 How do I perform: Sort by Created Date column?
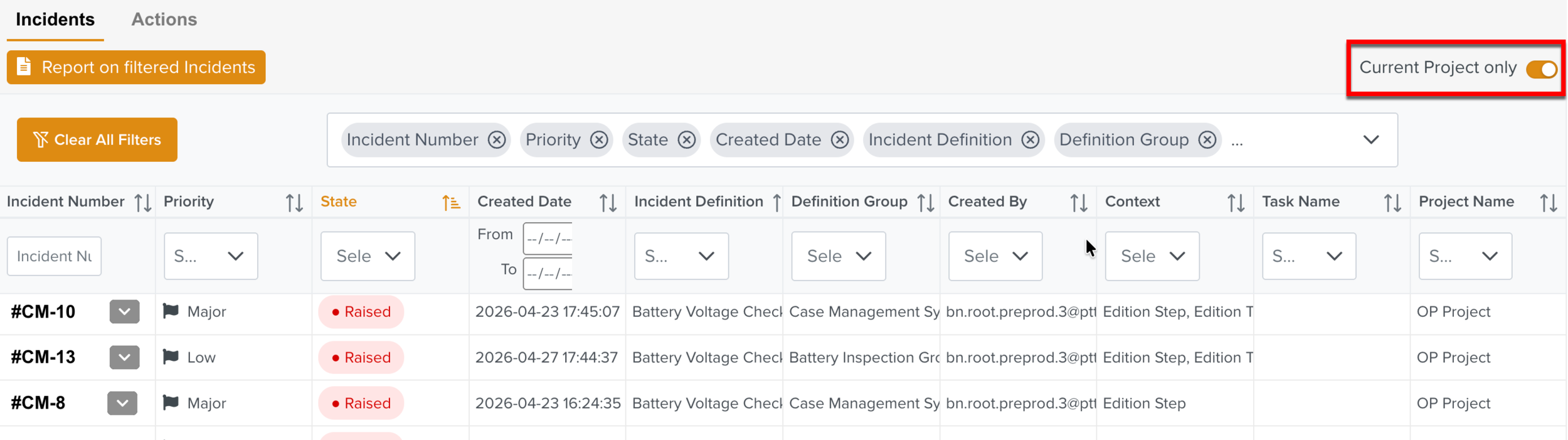(608, 202)
